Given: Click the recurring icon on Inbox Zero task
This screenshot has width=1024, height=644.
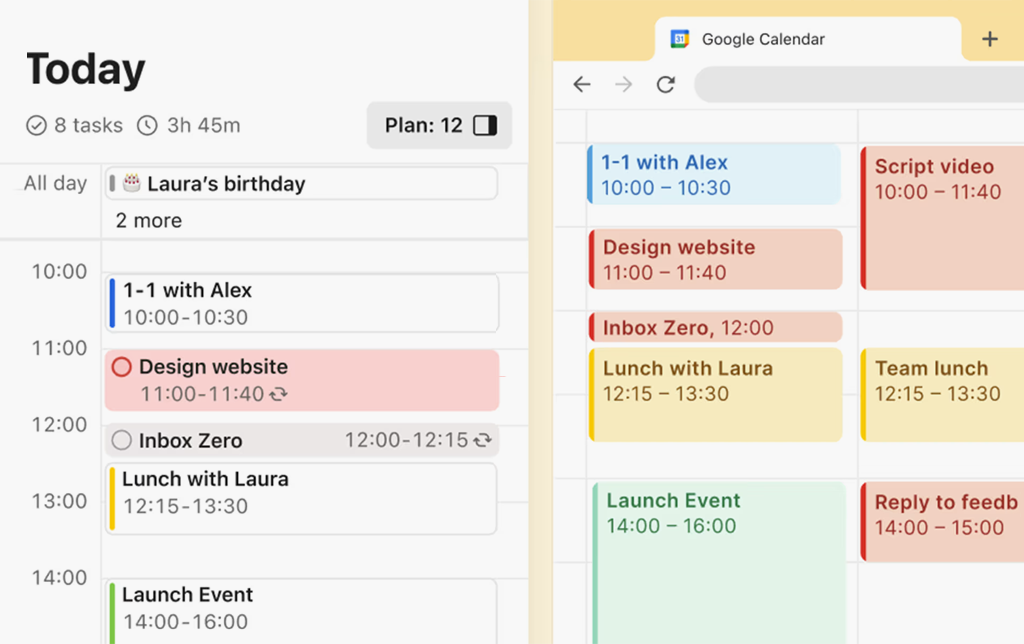Looking at the screenshot, I should 483,440.
